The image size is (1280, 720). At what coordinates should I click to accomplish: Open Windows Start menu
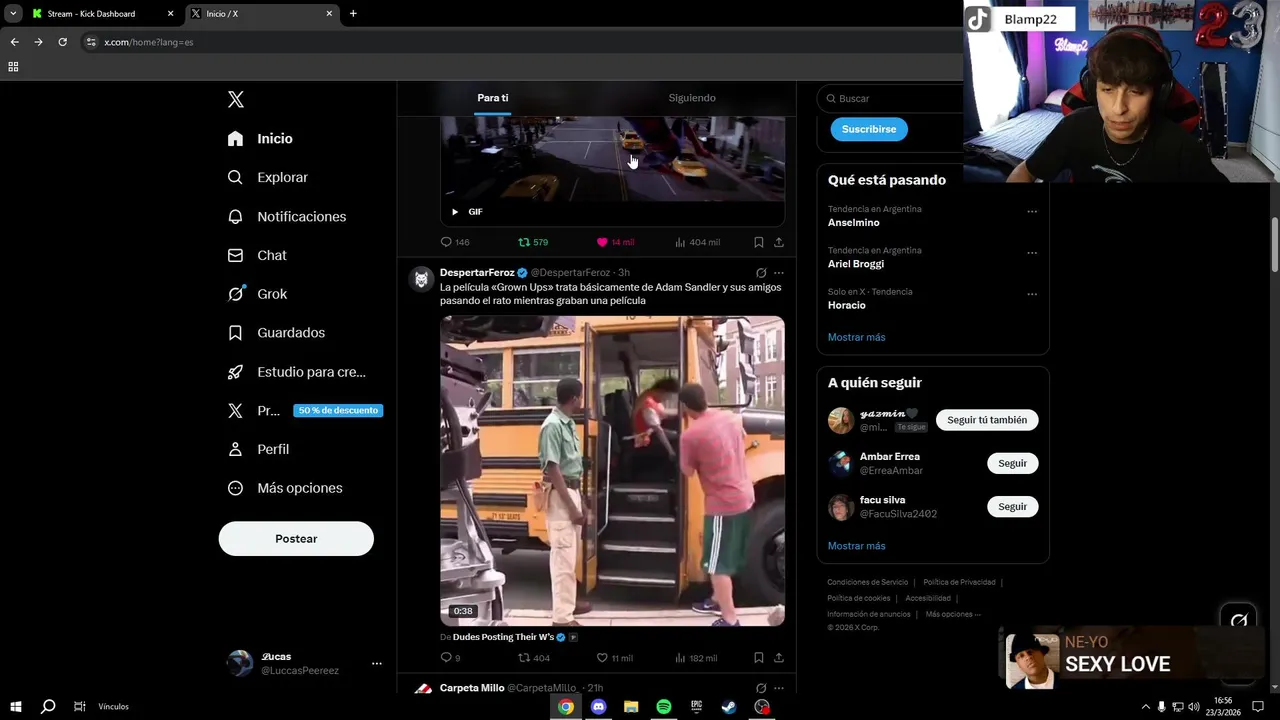pos(15,707)
